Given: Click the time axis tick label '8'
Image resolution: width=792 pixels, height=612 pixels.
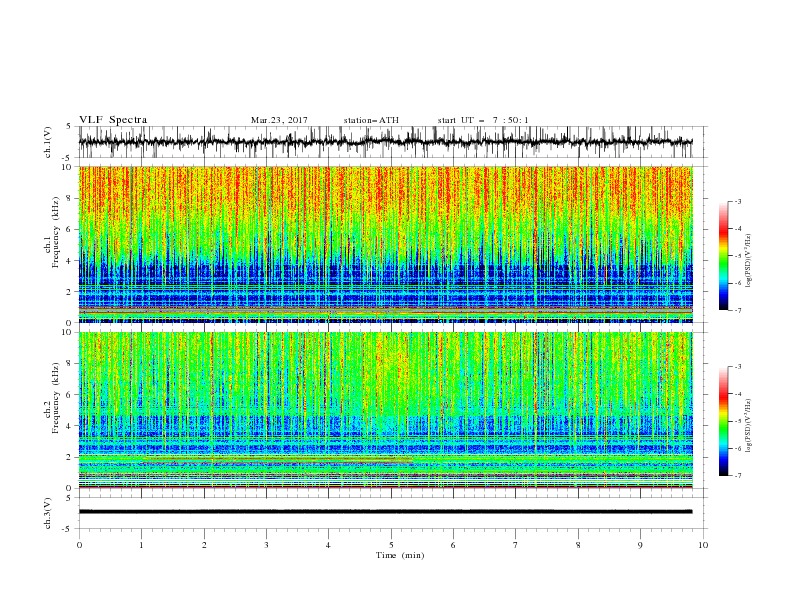Looking at the screenshot, I should pyautogui.click(x=578, y=545).
